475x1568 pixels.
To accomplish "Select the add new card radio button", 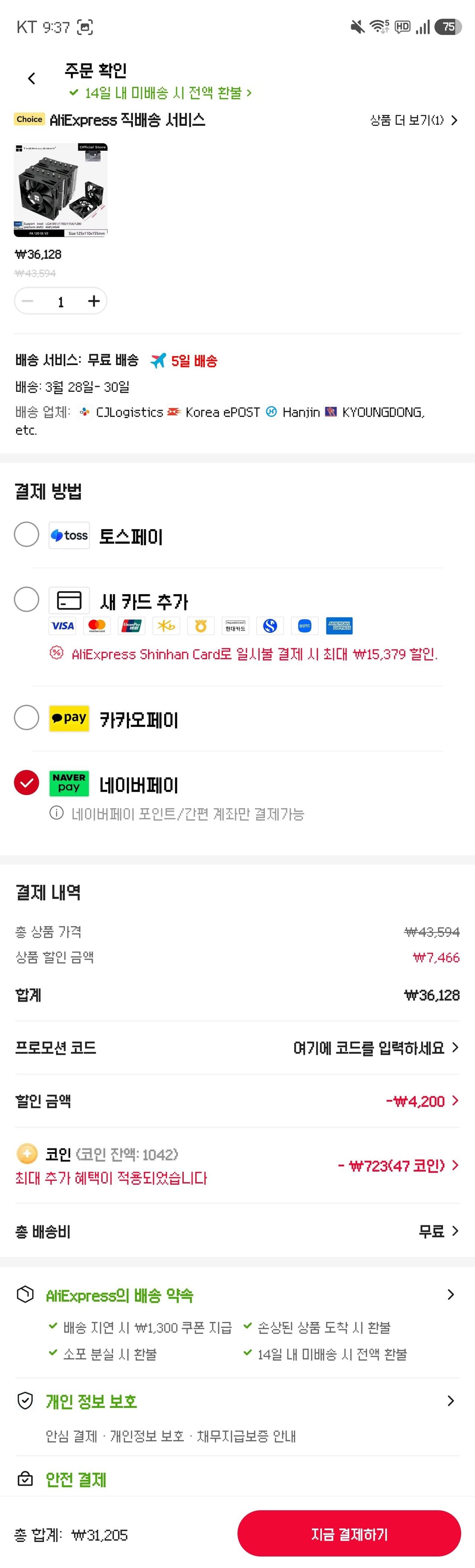I will (27, 599).
